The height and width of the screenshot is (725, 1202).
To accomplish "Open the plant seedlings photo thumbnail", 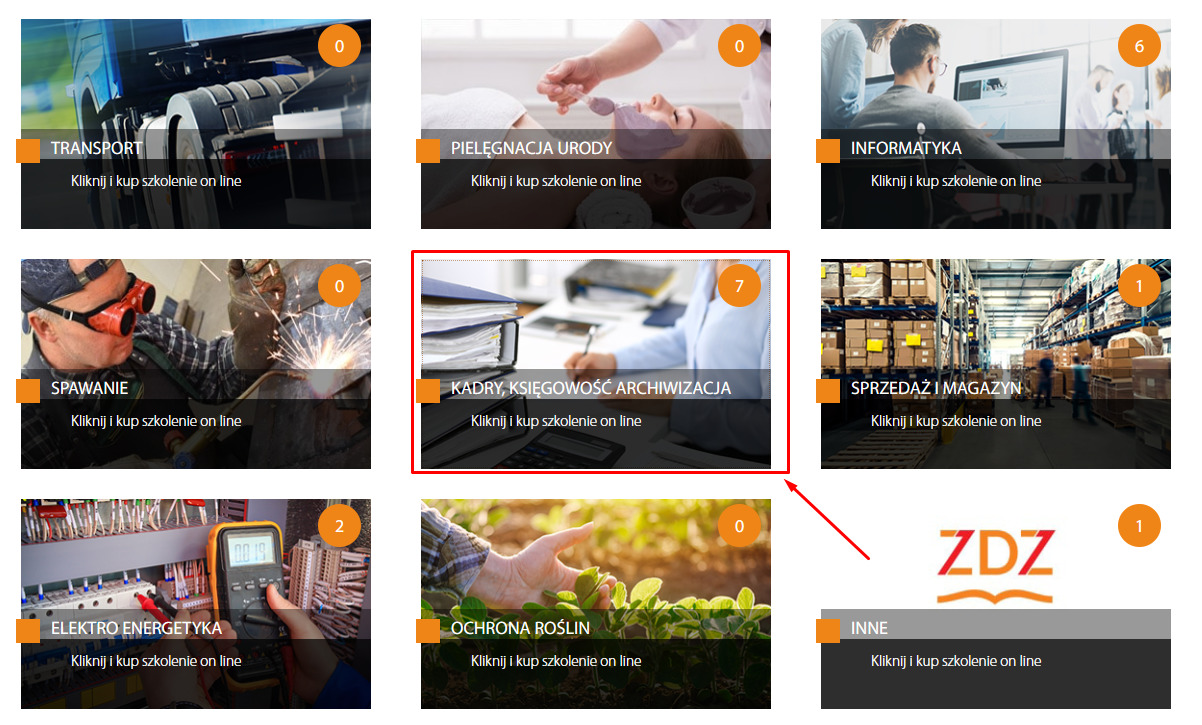I will point(596,604).
